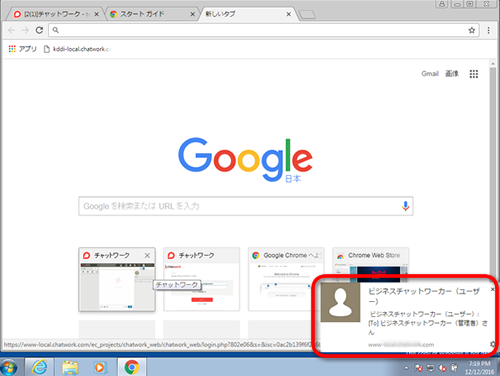Open the Chrome Web Store thumbnail
Screen dimensions: 500x376
371,261
